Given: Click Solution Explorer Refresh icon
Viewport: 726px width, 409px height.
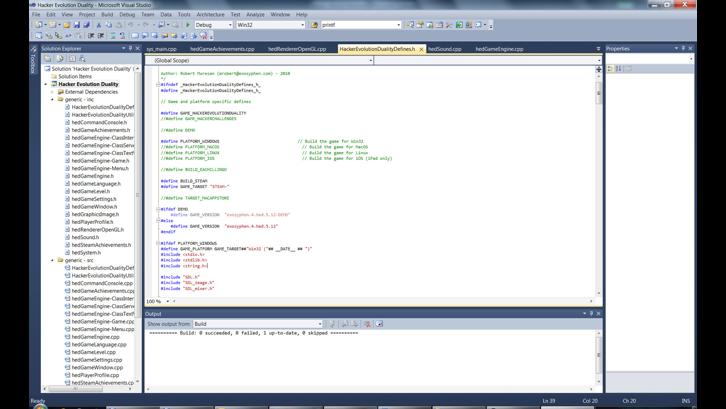Looking at the screenshot, I should [x=71, y=59].
